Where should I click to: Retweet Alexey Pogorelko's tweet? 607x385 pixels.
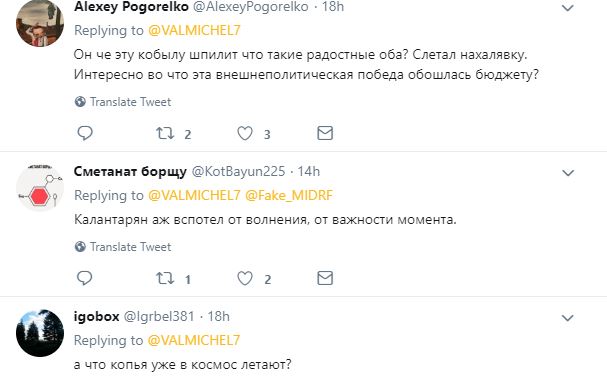coord(165,133)
